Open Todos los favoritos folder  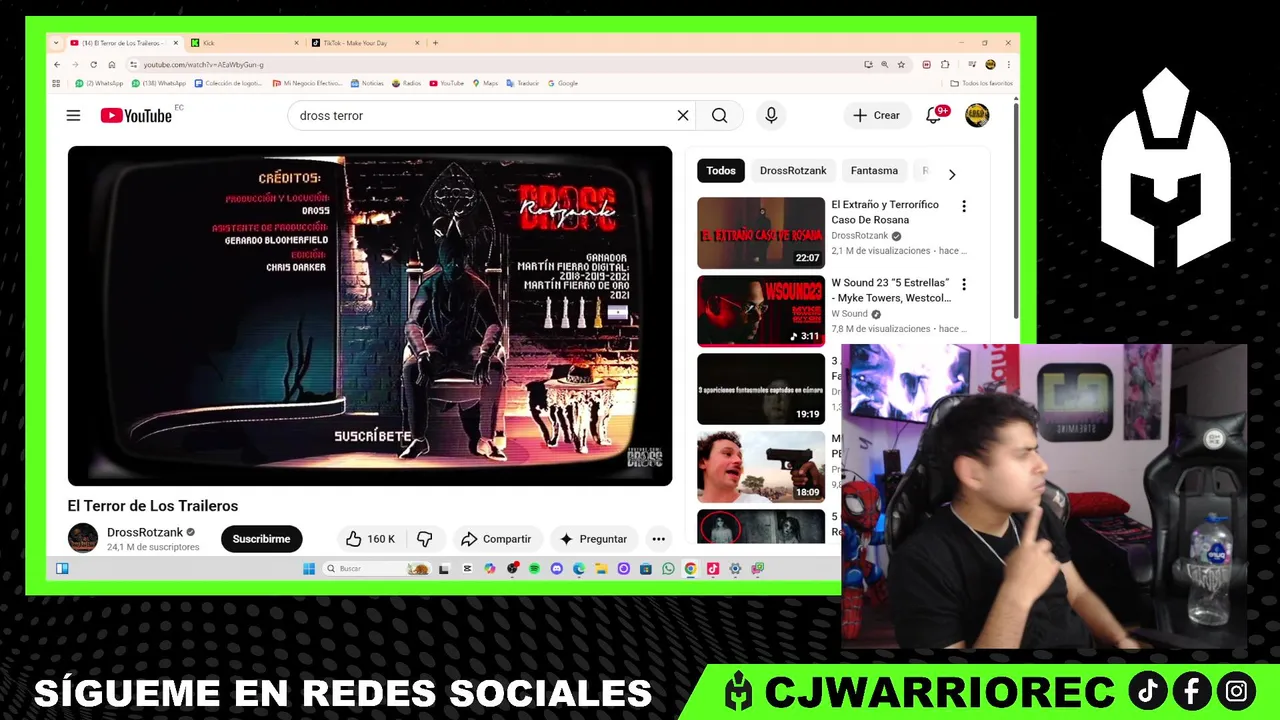coord(981,84)
